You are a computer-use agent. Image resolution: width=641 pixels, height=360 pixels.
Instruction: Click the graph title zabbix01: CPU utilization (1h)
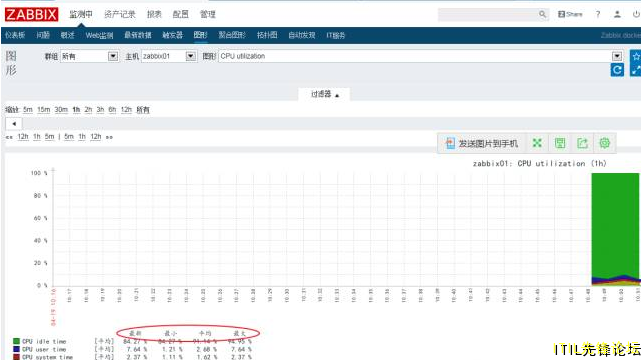(x=539, y=163)
